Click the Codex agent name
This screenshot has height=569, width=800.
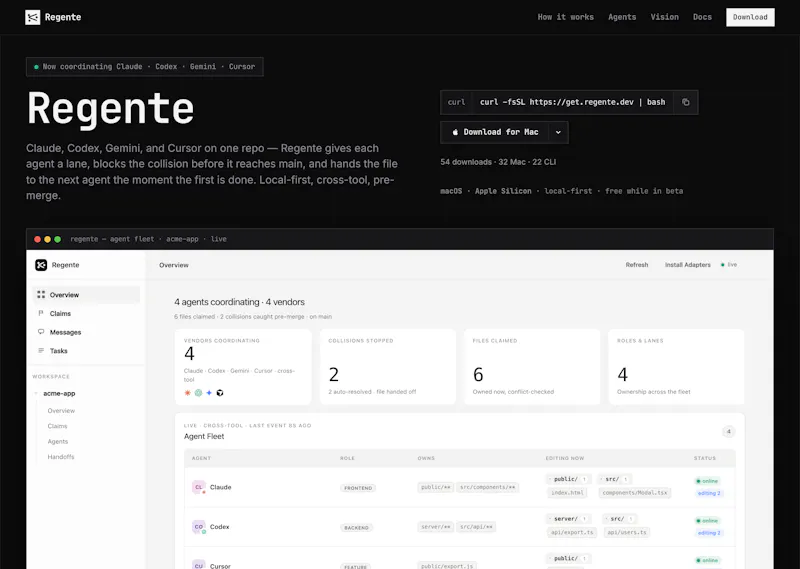click(x=219, y=527)
